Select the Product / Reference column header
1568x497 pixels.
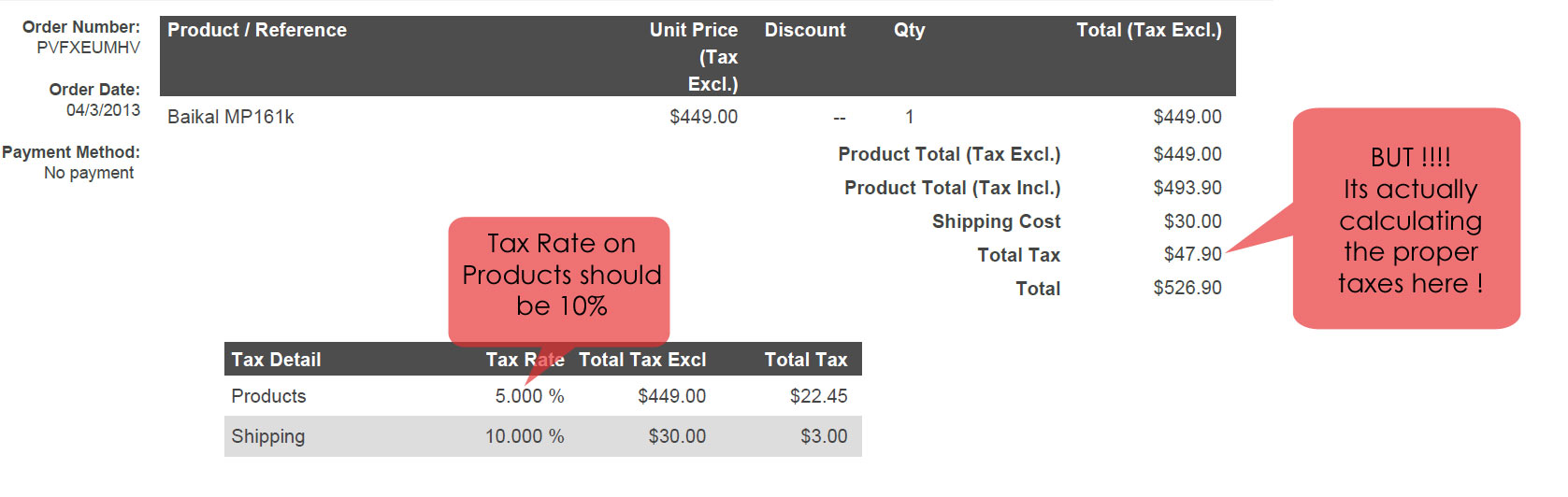coord(256,30)
